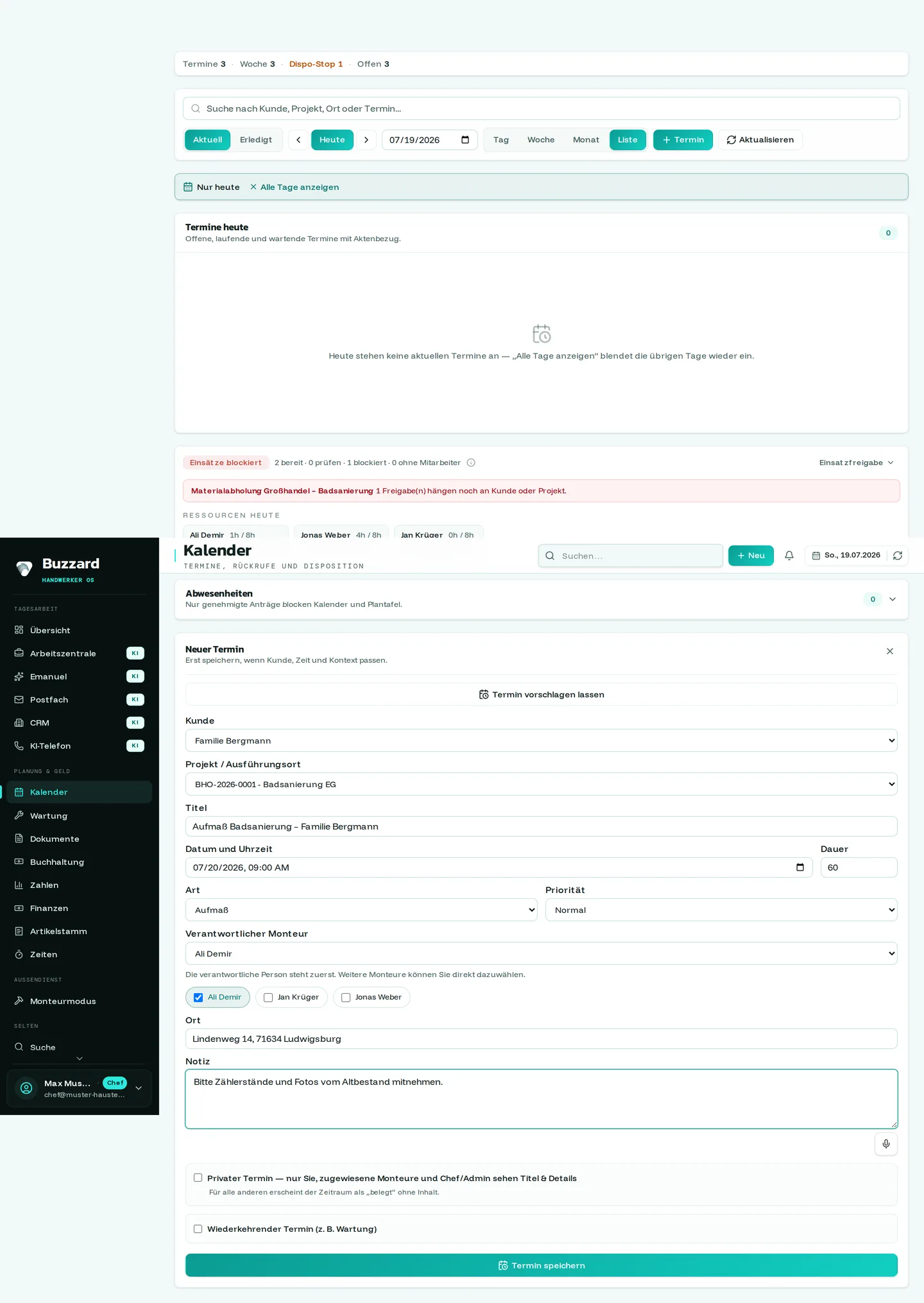The height and width of the screenshot is (1303, 924).
Task: Expand more sidebar items below Suche
Action: (x=80, y=1059)
